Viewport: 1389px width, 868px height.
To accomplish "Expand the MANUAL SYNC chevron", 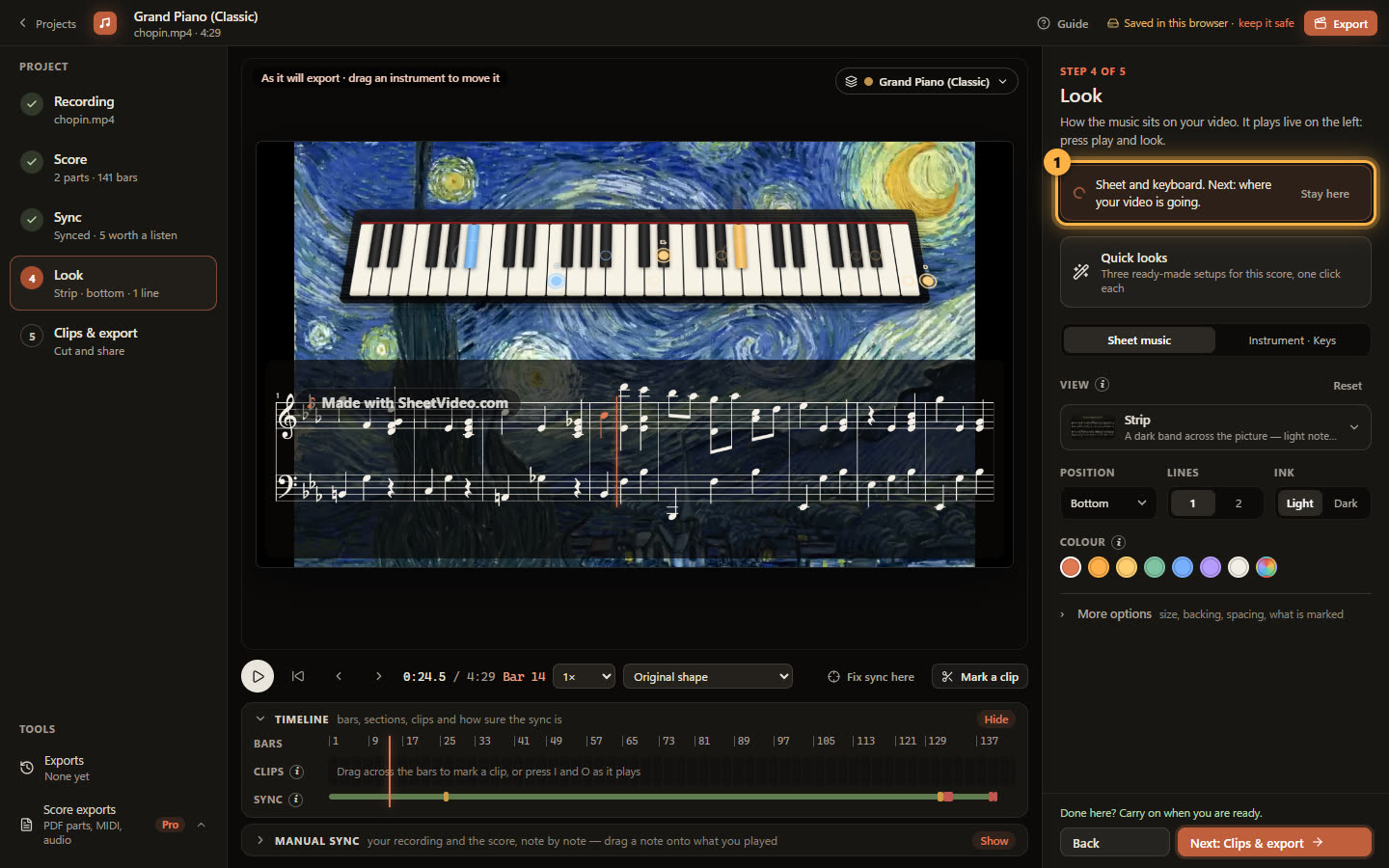I will [x=260, y=841].
